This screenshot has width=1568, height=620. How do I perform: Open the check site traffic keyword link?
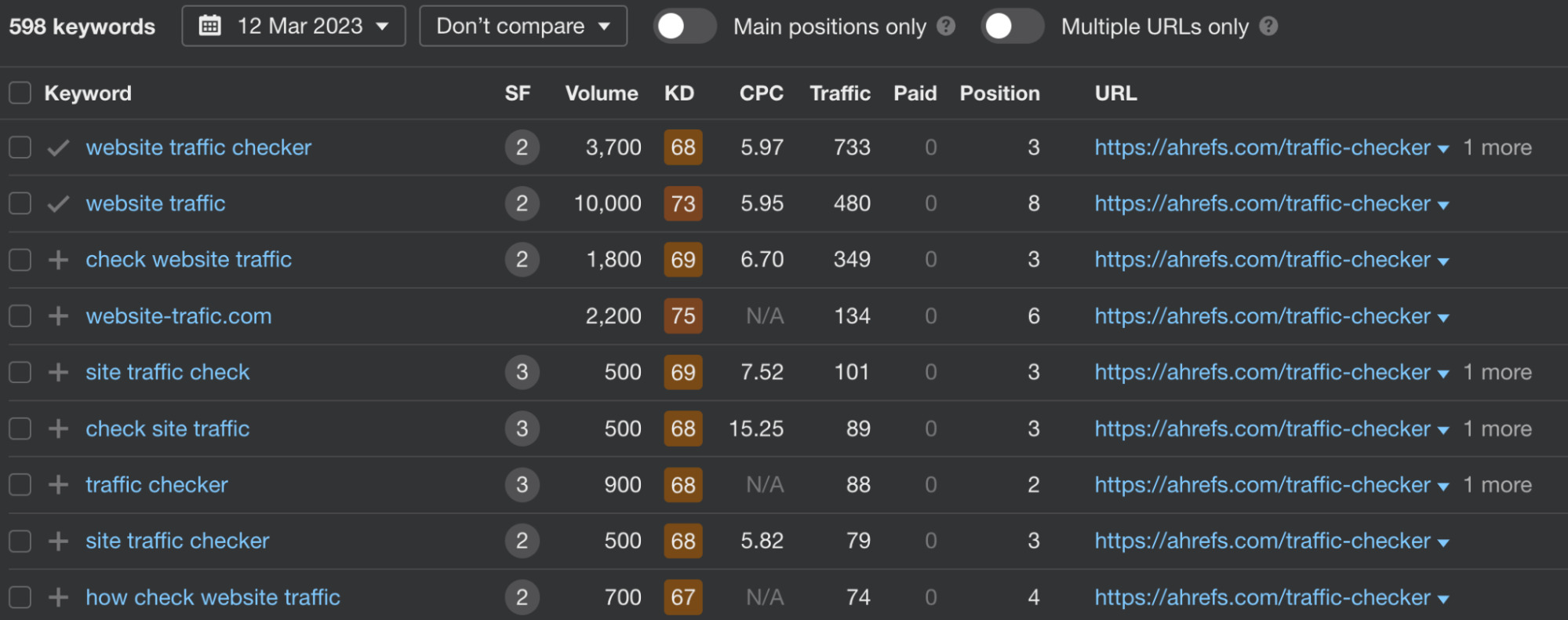coord(167,429)
